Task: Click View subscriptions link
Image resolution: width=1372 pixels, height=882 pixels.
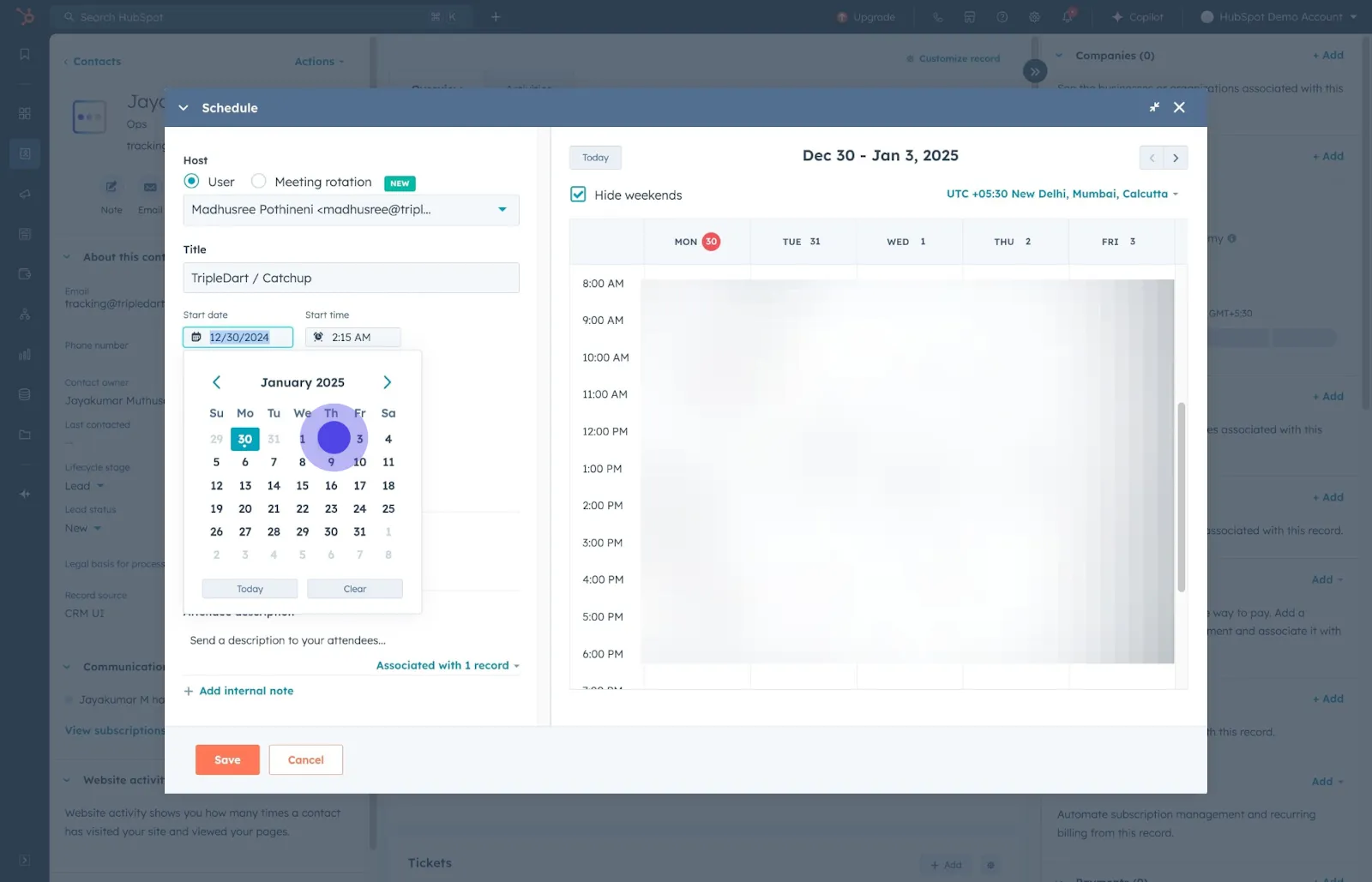Action: [x=115, y=730]
